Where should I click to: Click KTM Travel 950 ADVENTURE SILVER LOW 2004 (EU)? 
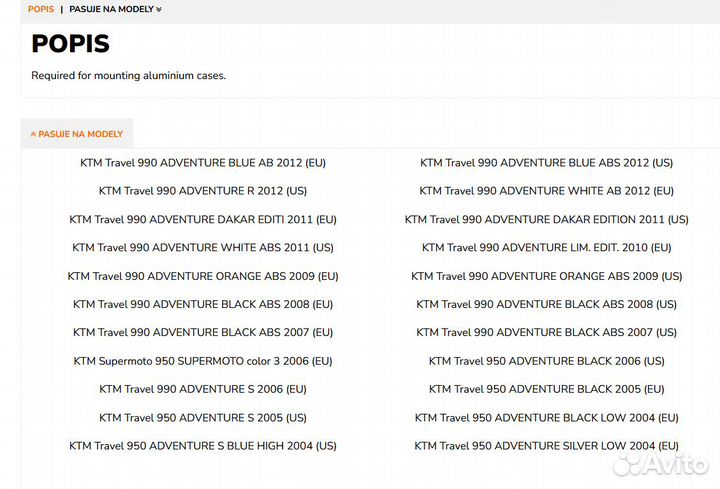click(546, 446)
